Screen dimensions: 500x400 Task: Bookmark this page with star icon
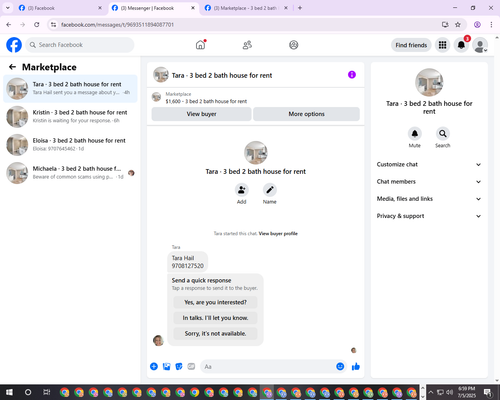458,25
